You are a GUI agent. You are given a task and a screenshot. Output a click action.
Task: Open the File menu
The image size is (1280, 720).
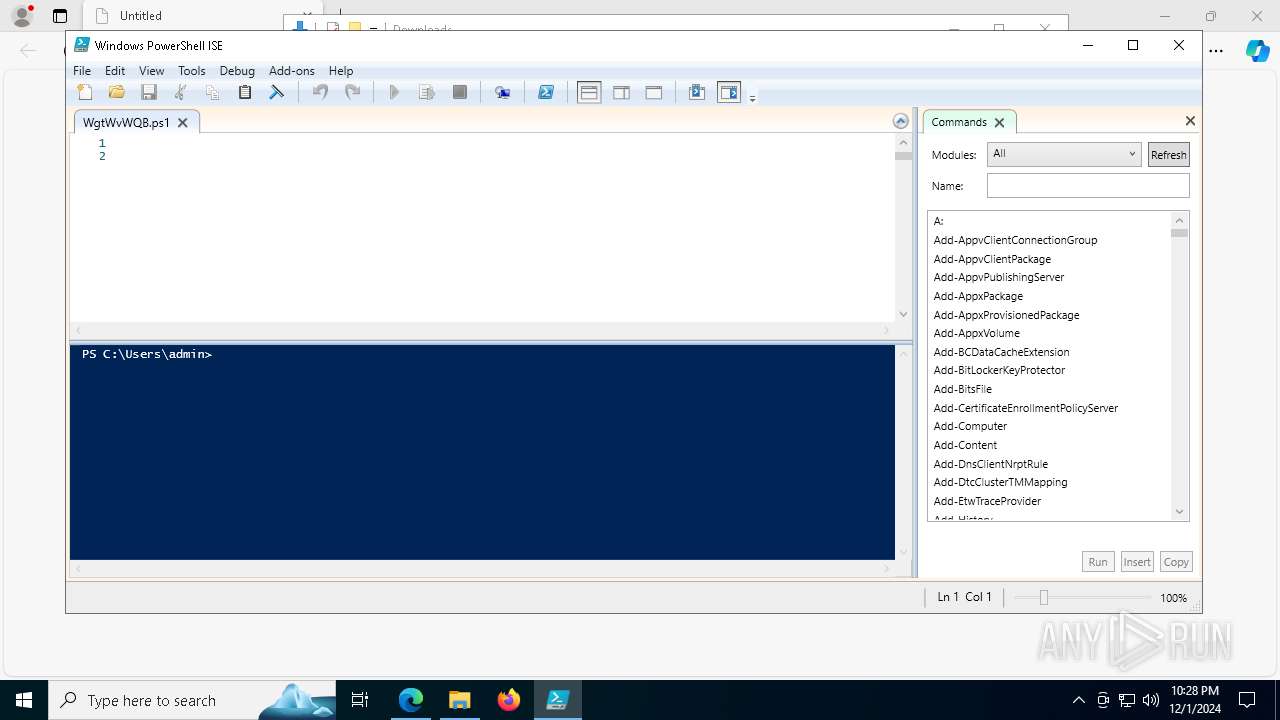point(82,71)
